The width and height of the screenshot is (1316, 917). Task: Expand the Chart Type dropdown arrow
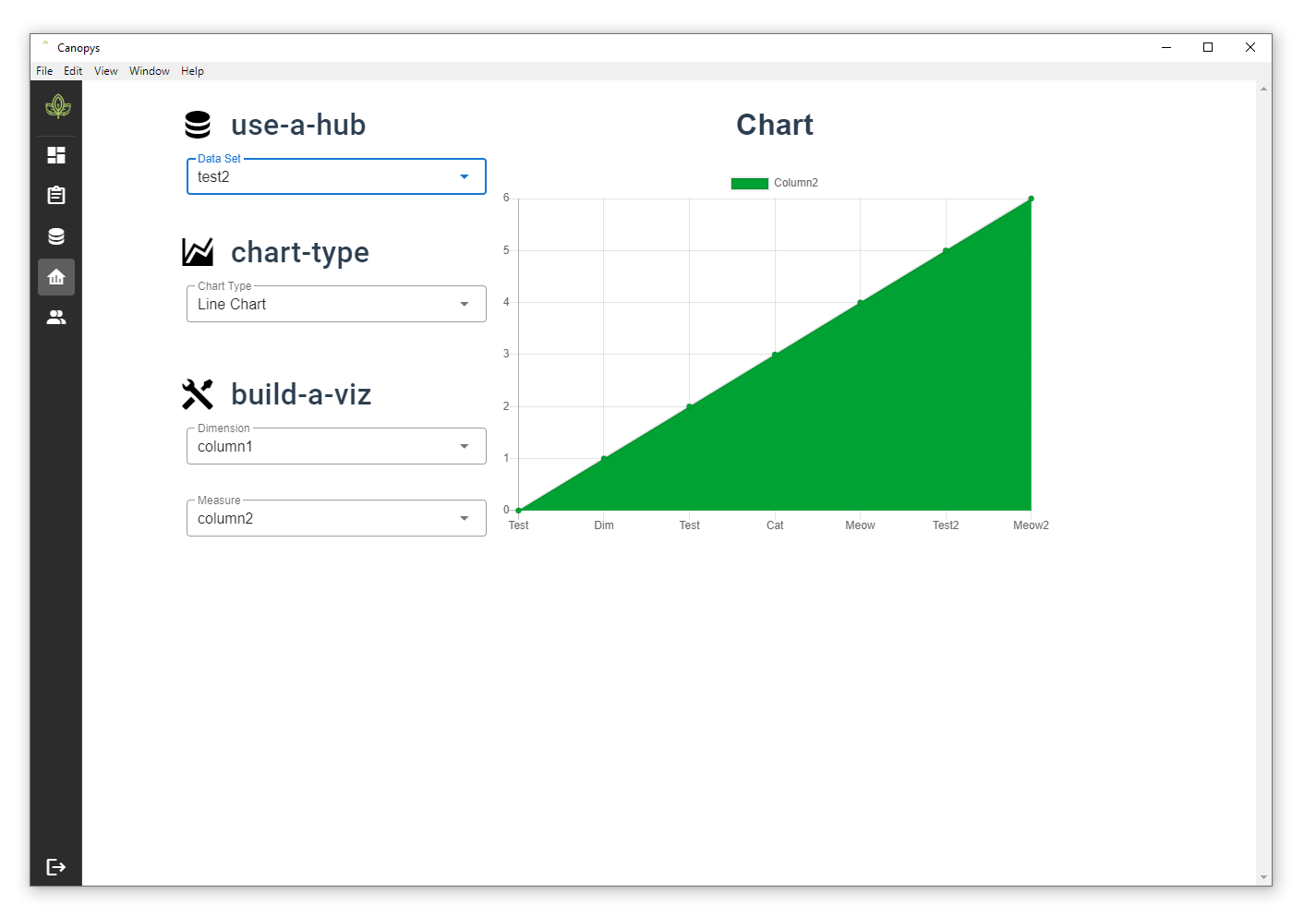465,304
